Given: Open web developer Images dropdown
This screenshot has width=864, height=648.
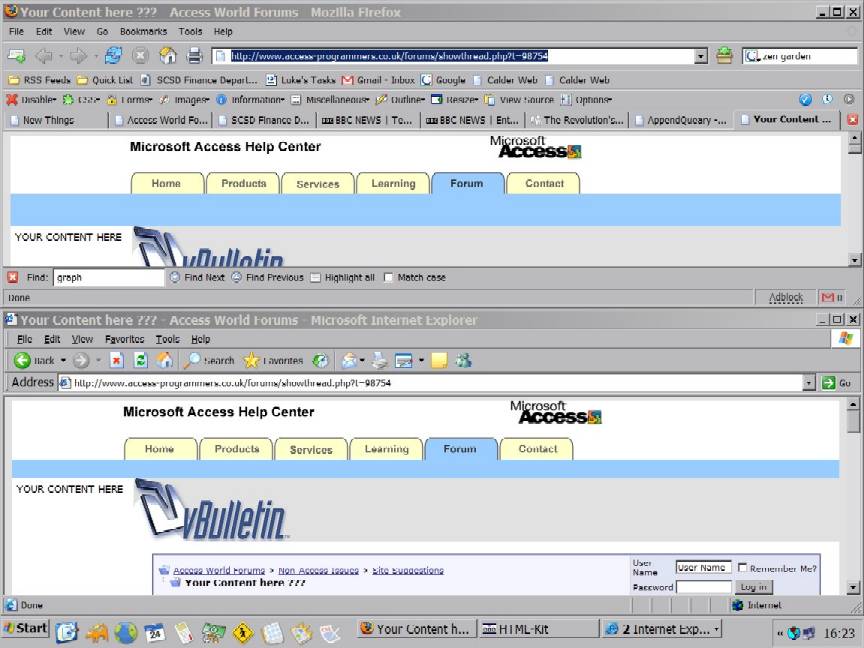Looking at the screenshot, I should [x=185, y=100].
